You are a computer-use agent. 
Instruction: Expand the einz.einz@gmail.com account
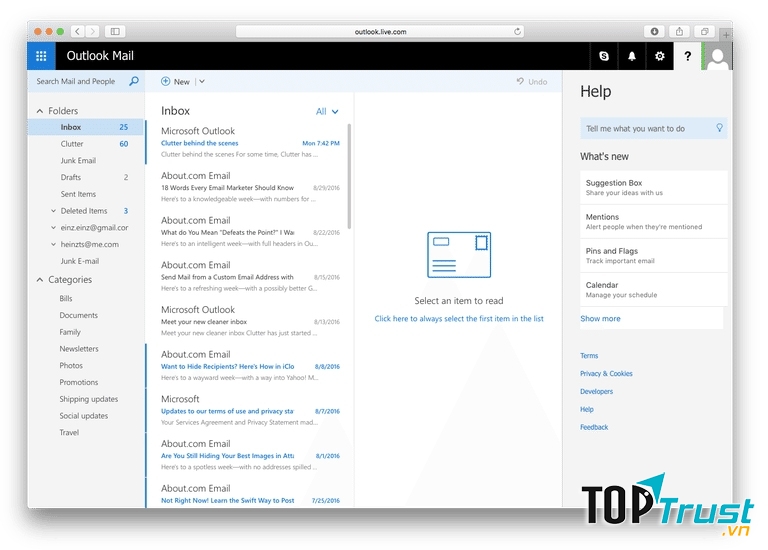click(53, 227)
